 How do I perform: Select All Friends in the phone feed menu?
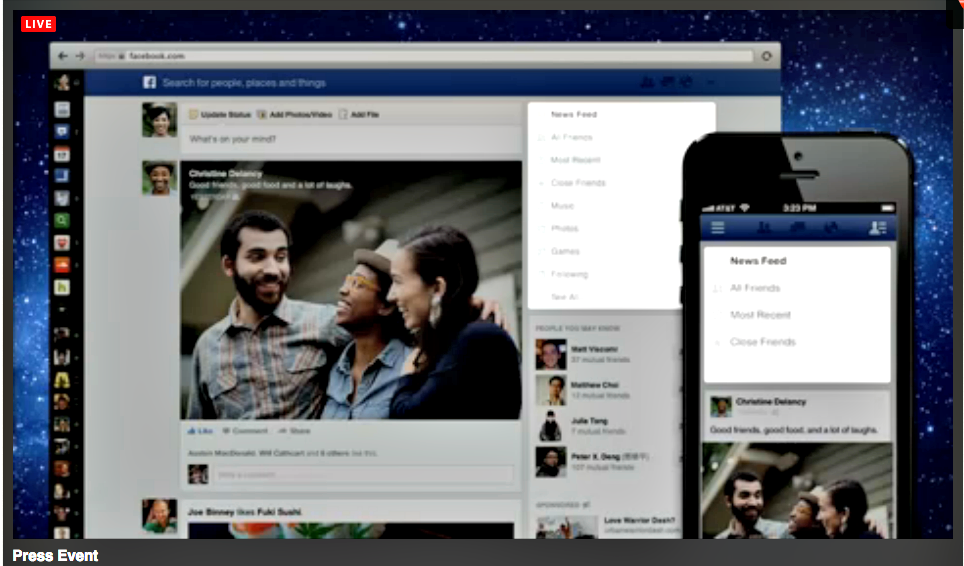pyautogui.click(x=755, y=288)
